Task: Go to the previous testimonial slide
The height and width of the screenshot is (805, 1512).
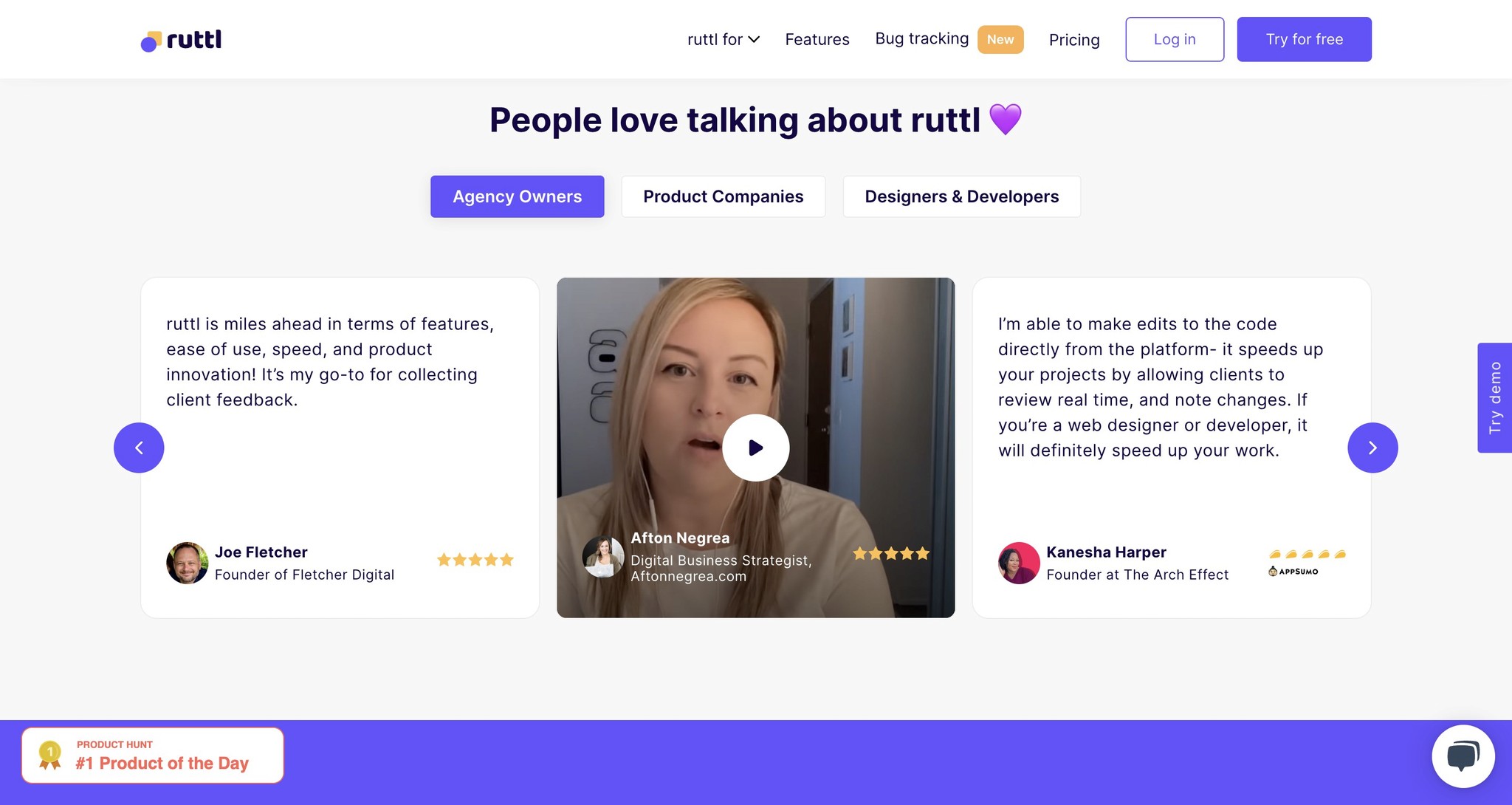Action: (x=139, y=448)
